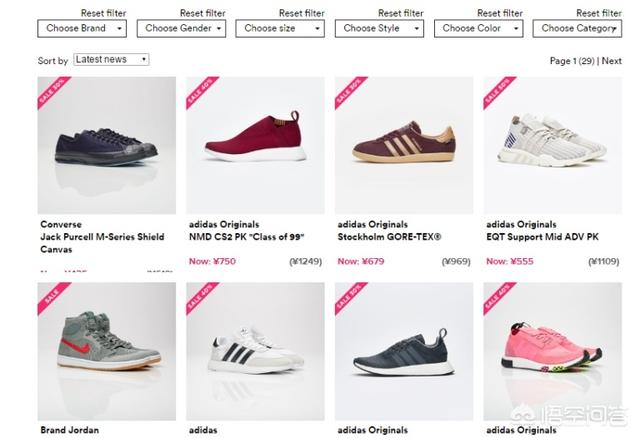This screenshot has width=640, height=438.
Task: View the white adidas three-stripe sneaker image
Action: 255,351
